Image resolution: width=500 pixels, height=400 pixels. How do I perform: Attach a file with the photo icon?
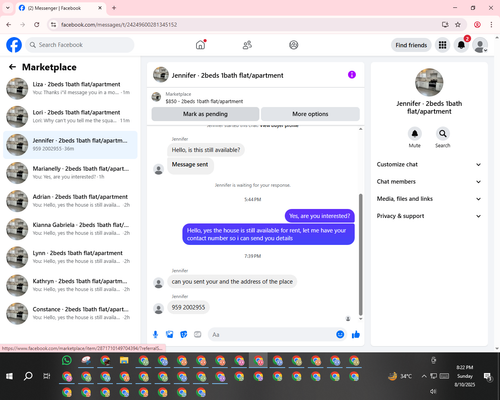170,334
